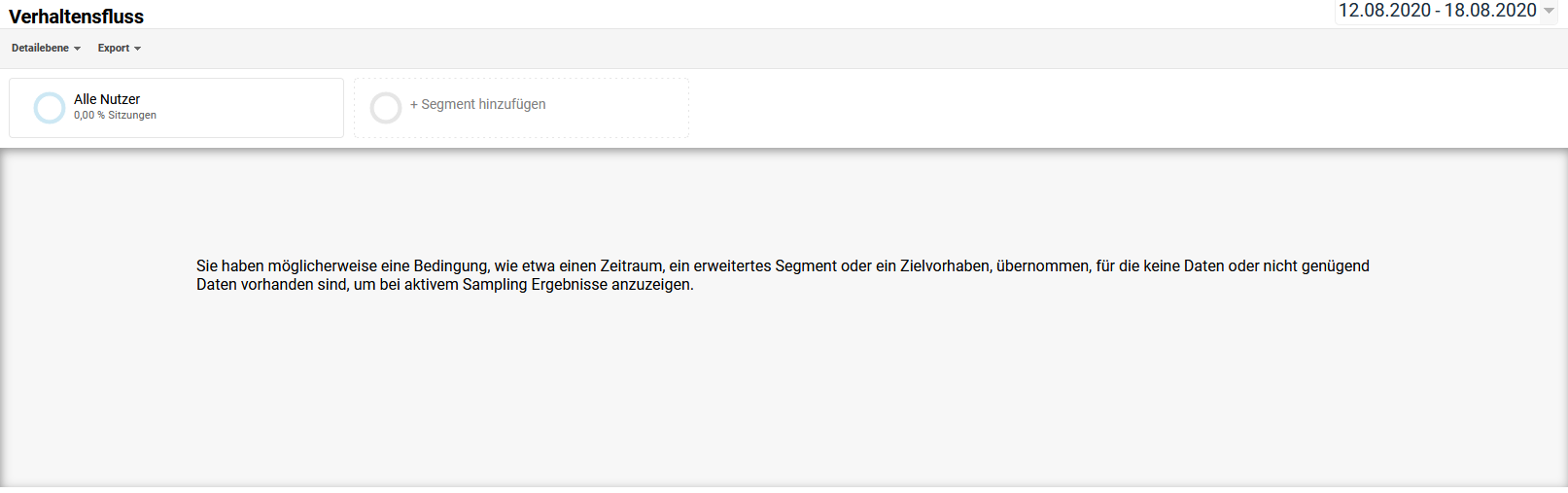Open the Detailebene dropdown menu

pyautogui.click(x=46, y=48)
